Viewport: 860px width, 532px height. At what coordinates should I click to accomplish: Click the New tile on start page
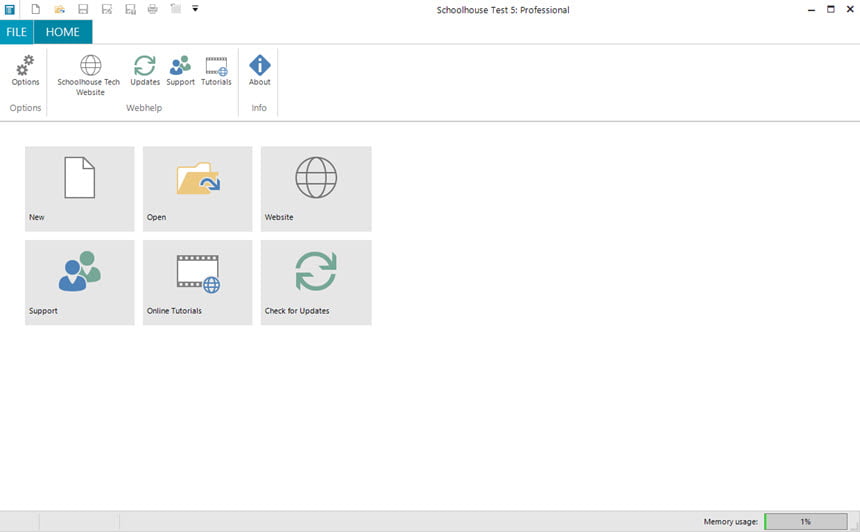point(80,189)
